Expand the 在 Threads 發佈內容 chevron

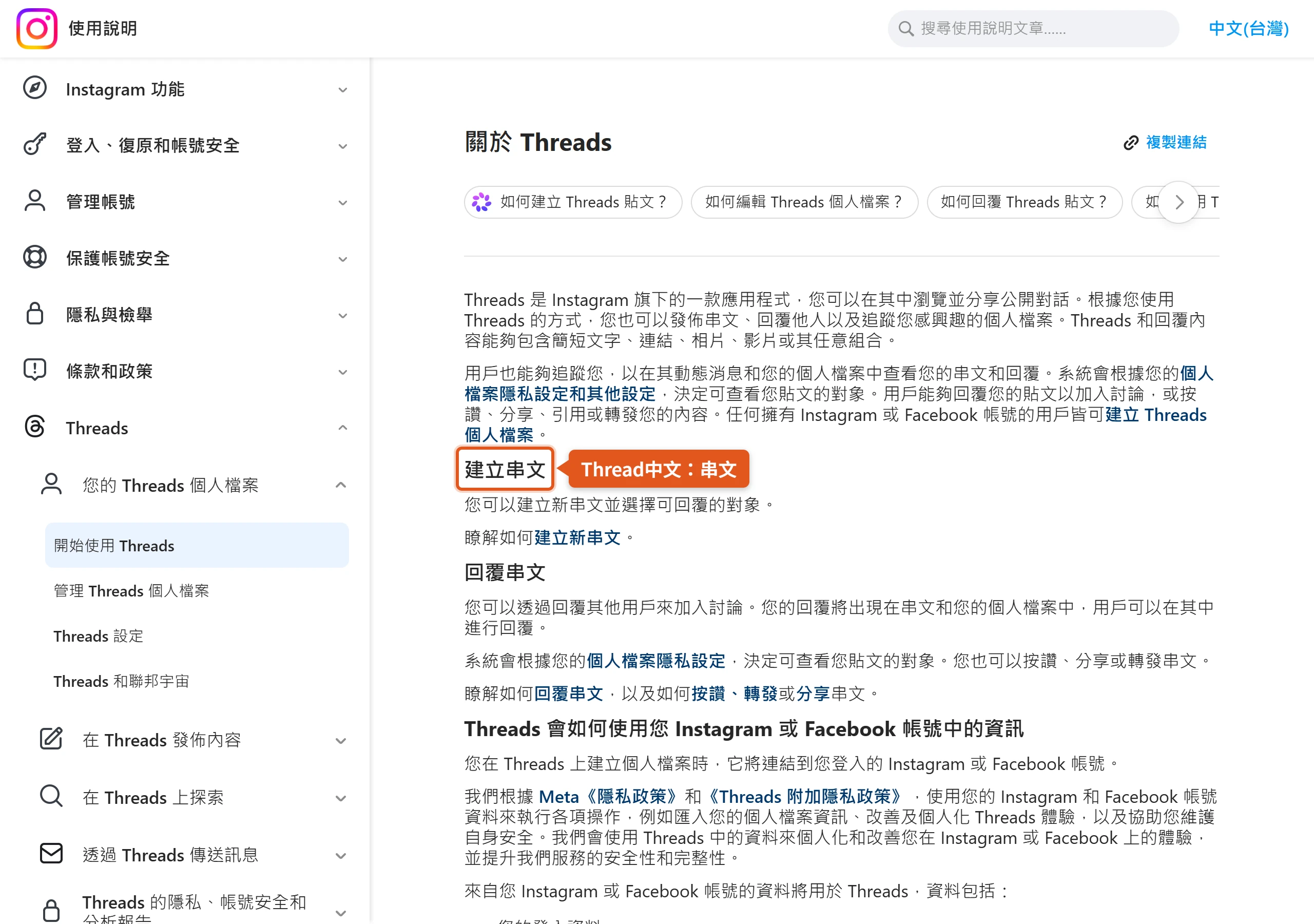click(340, 741)
